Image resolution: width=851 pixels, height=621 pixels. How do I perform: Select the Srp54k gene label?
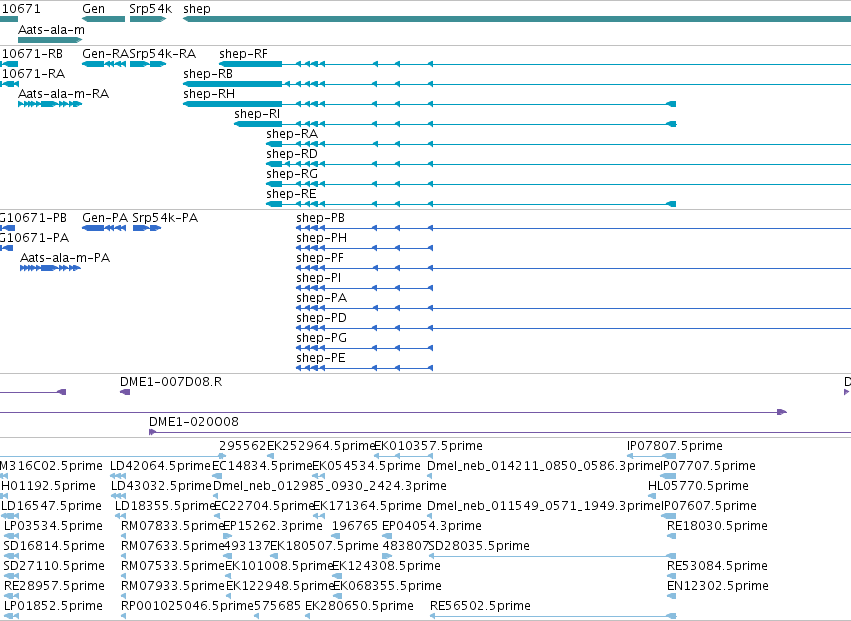coord(150,9)
